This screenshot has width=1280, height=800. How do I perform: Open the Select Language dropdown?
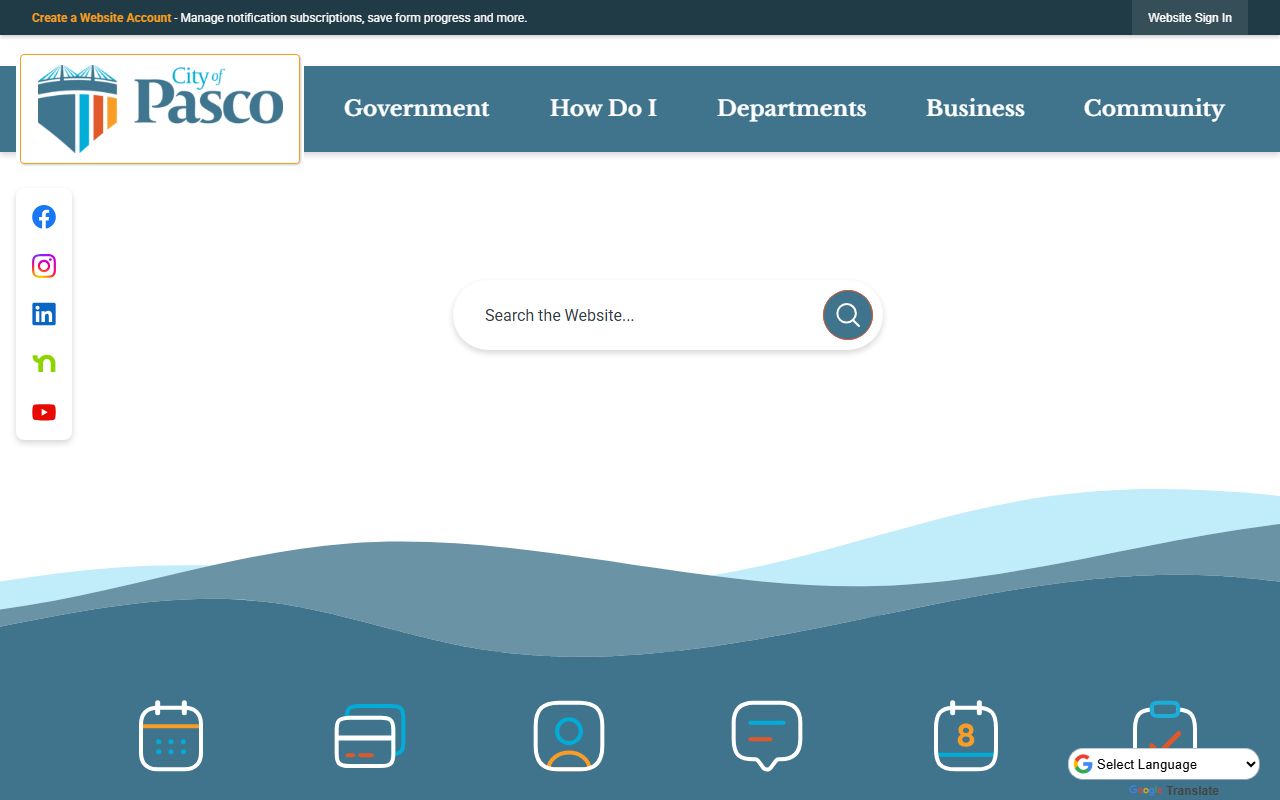(x=1164, y=764)
